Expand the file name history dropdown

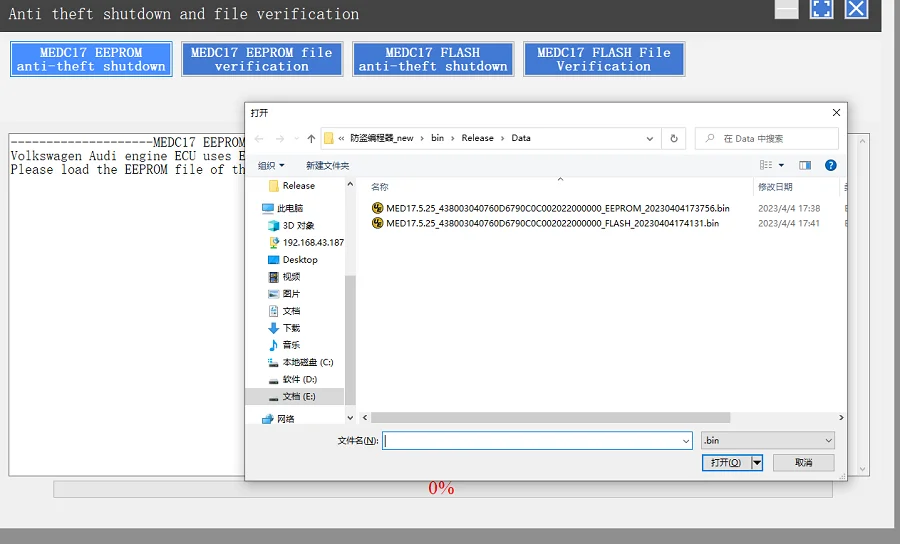(x=686, y=441)
